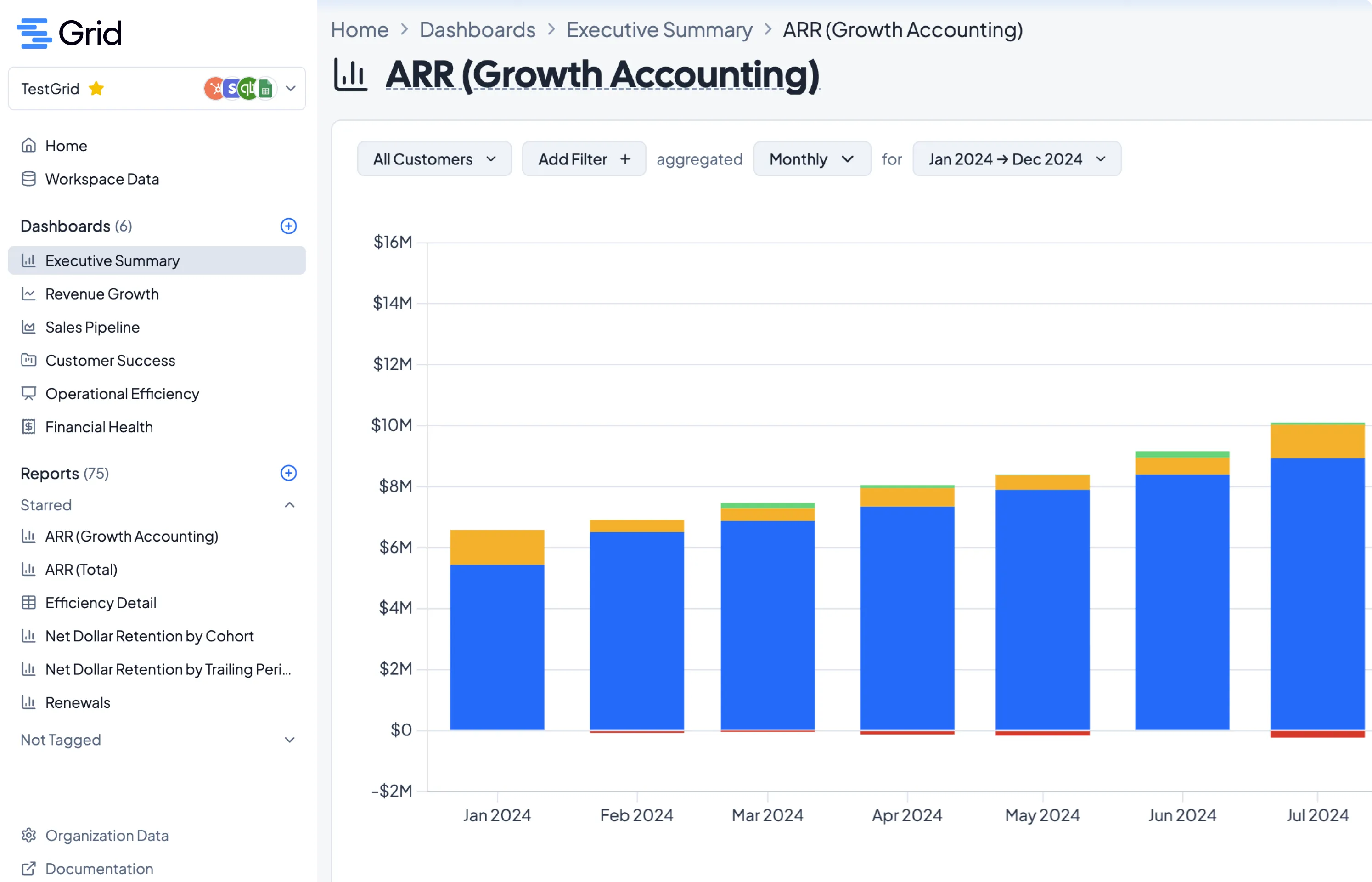1372x882 pixels.
Task: Select Revenue Growth dashboard
Action: pyautogui.click(x=102, y=294)
